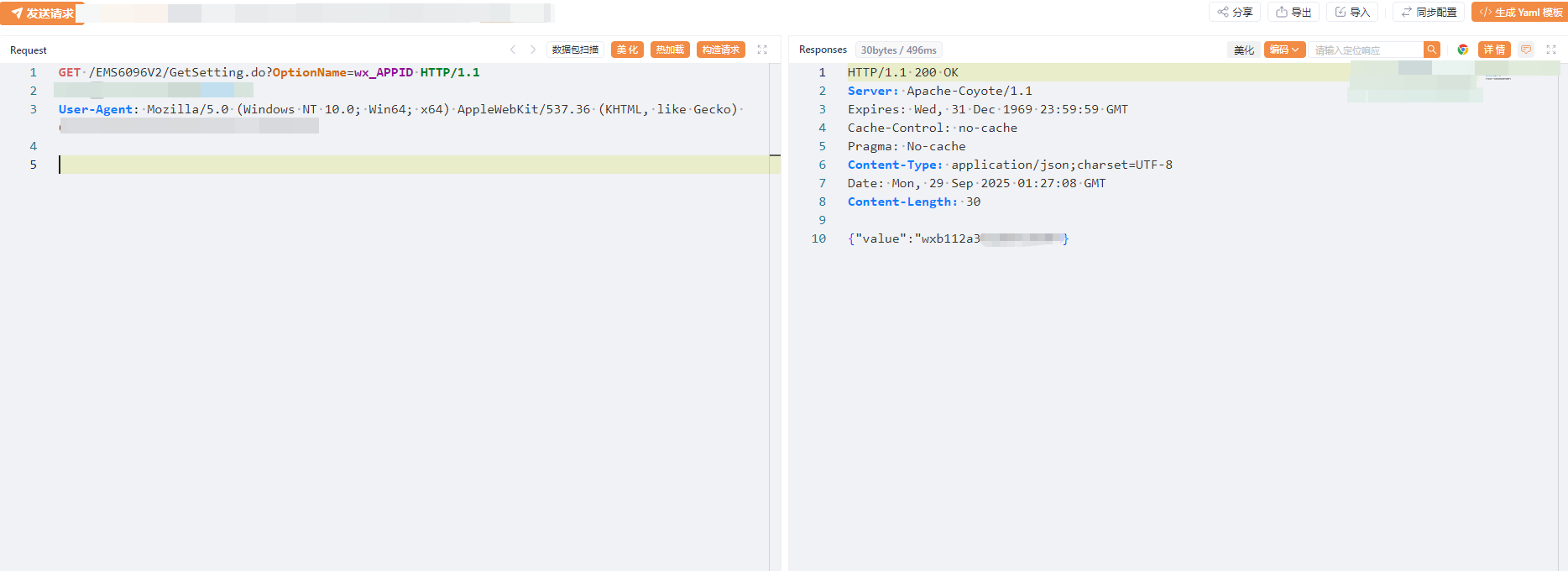The image size is (1568, 571).
Task: Click the 30bytes / 496ms response tag
Action: [x=898, y=50]
